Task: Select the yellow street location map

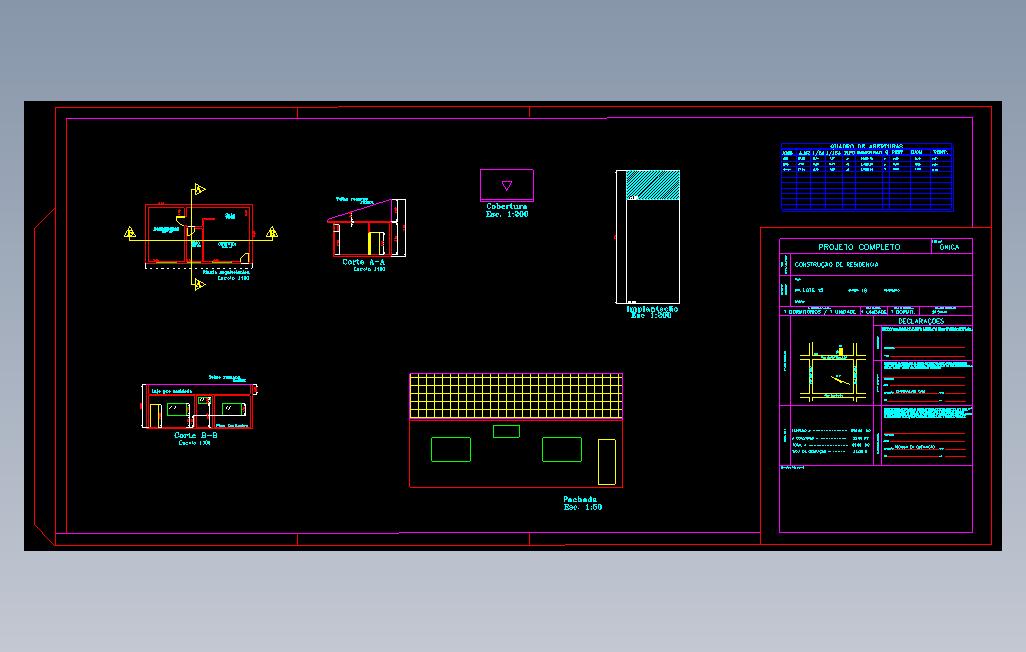Action: point(832,371)
